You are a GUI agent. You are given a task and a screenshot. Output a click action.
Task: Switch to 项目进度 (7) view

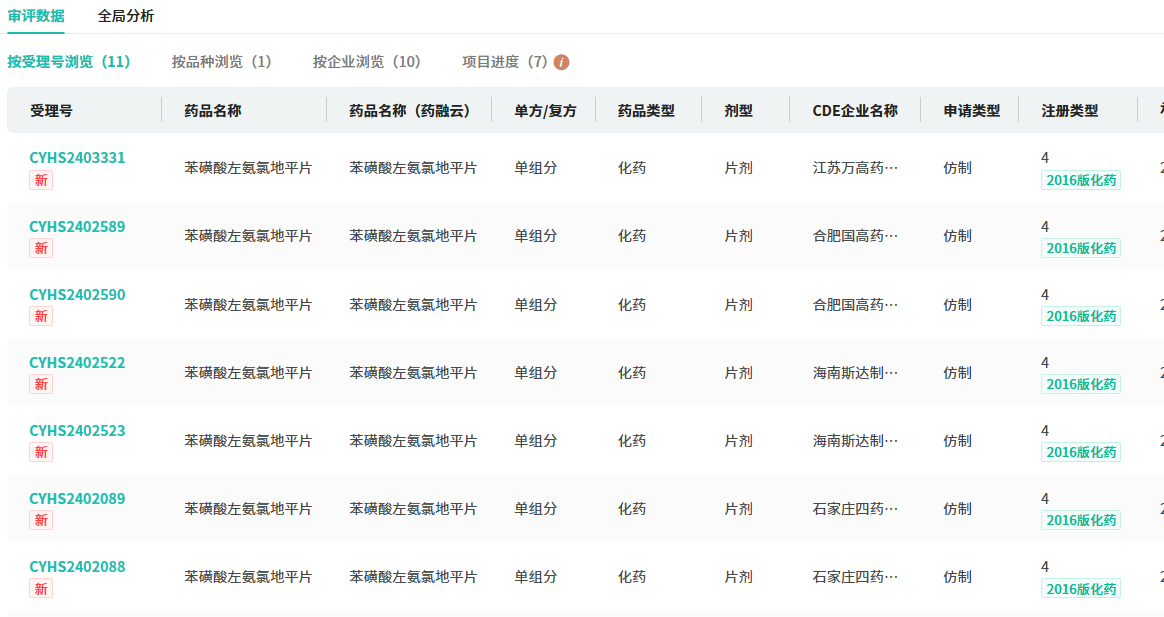click(x=505, y=62)
